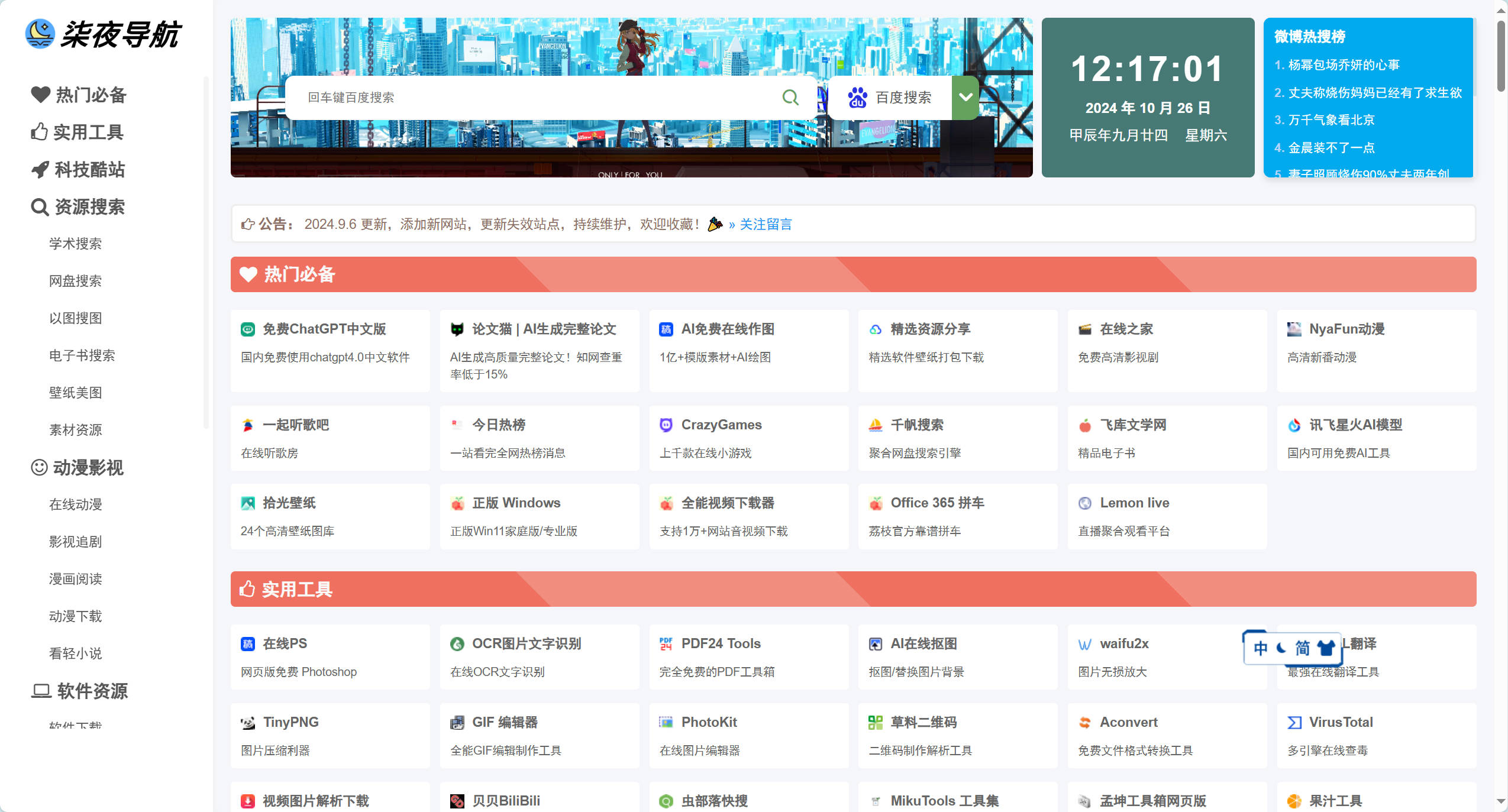Click the 资源搜索 magnifier icon in sidebar

tap(39, 208)
